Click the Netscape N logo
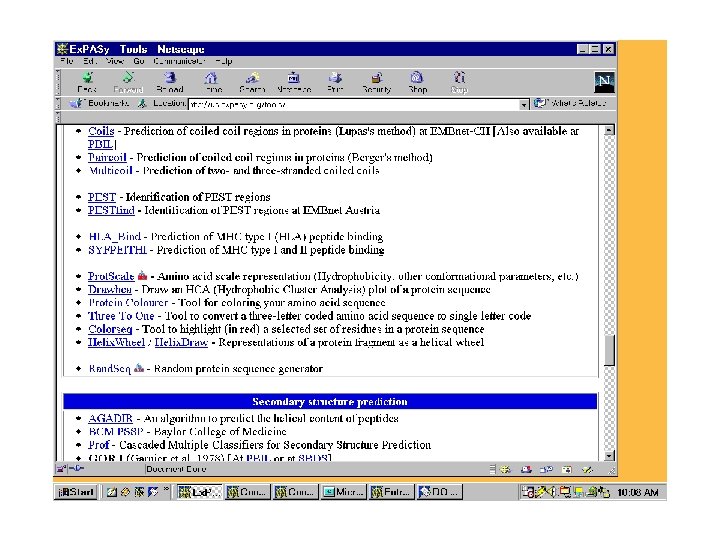 (x=604, y=82)
